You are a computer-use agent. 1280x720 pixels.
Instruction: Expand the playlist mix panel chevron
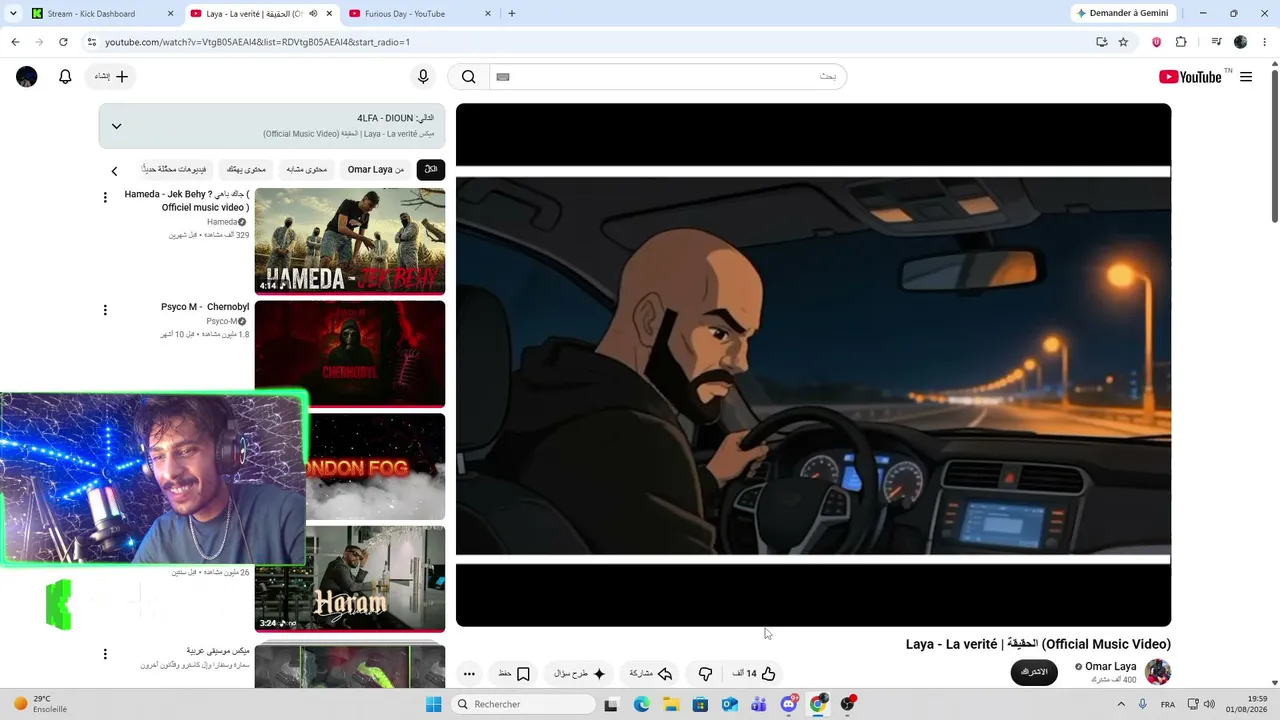[x=116, y=126]
